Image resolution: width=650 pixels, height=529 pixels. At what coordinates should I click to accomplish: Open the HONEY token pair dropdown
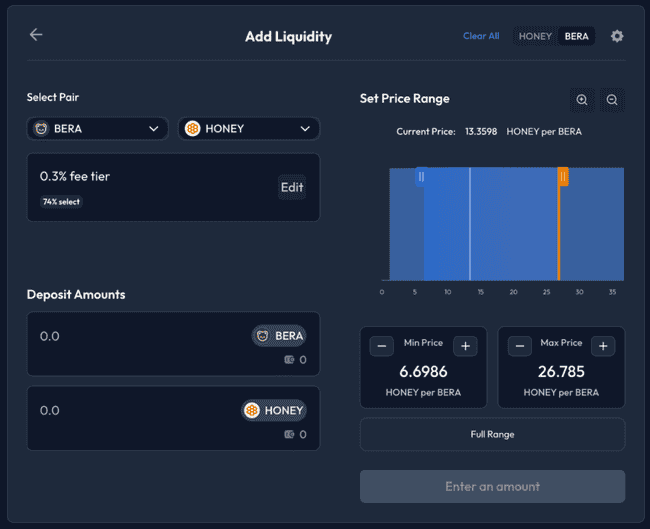[x=248, y=128]
